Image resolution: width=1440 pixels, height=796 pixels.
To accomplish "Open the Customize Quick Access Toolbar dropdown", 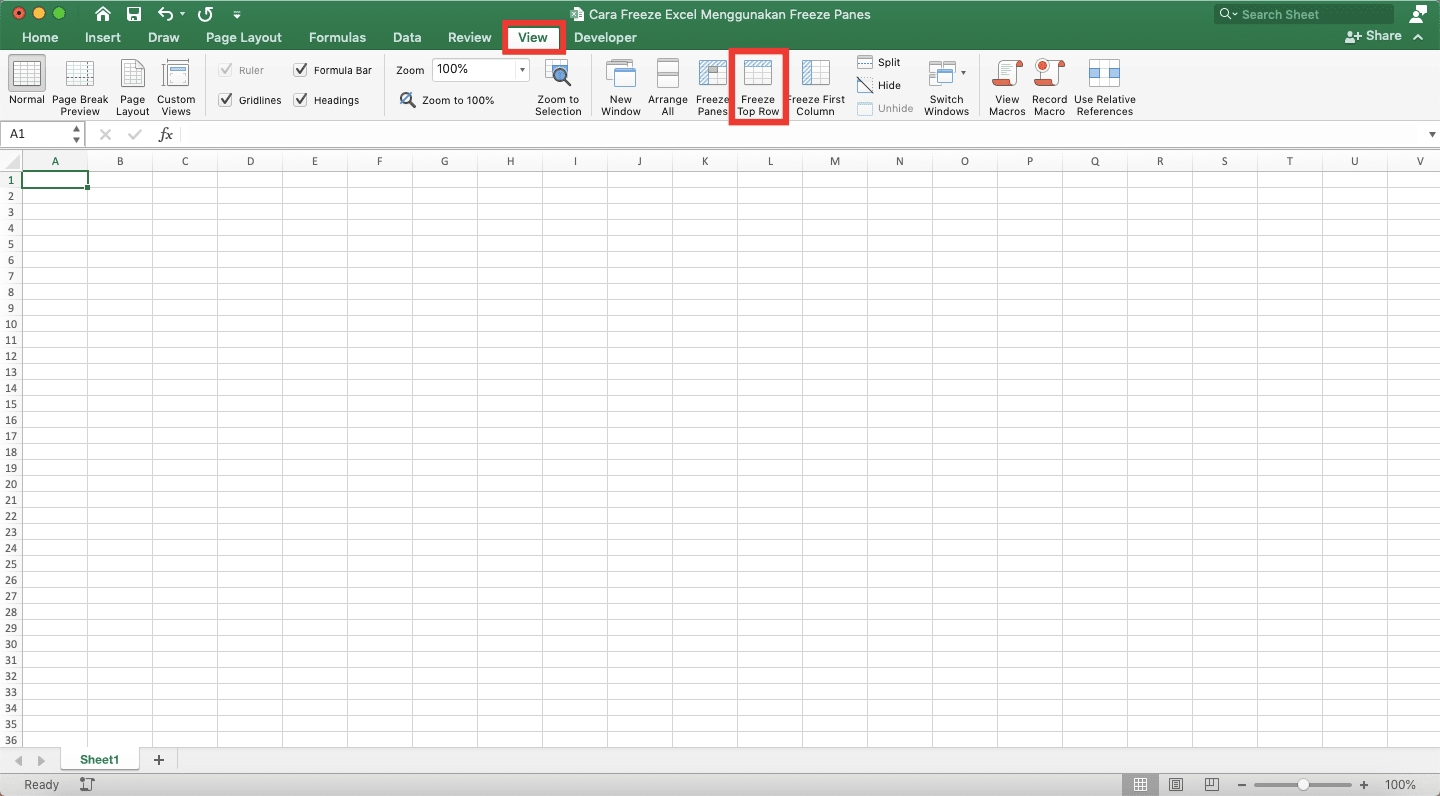I will coord(237,15).
